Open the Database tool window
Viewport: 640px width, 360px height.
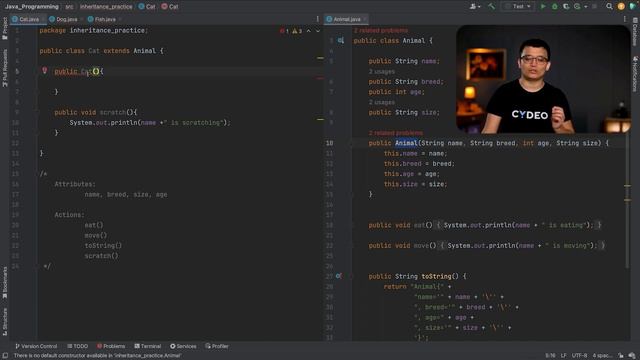click(635, 32)
